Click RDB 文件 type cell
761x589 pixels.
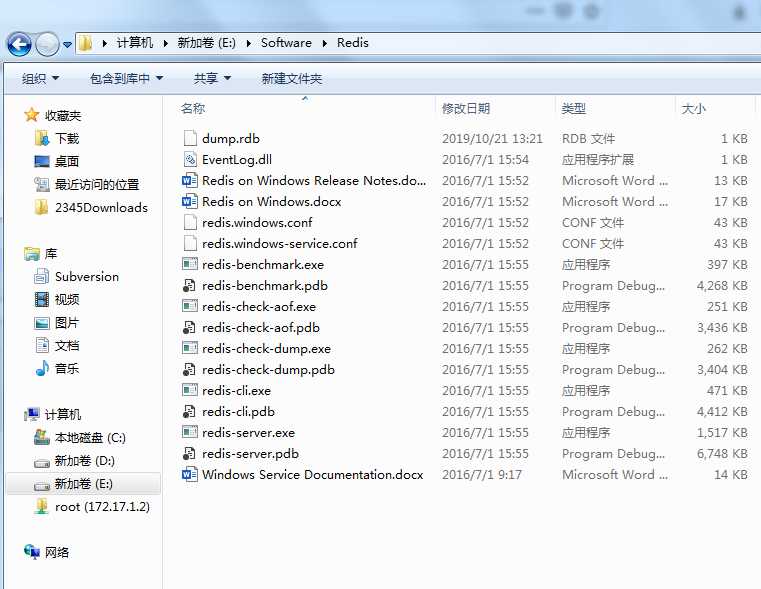[588, 139]
